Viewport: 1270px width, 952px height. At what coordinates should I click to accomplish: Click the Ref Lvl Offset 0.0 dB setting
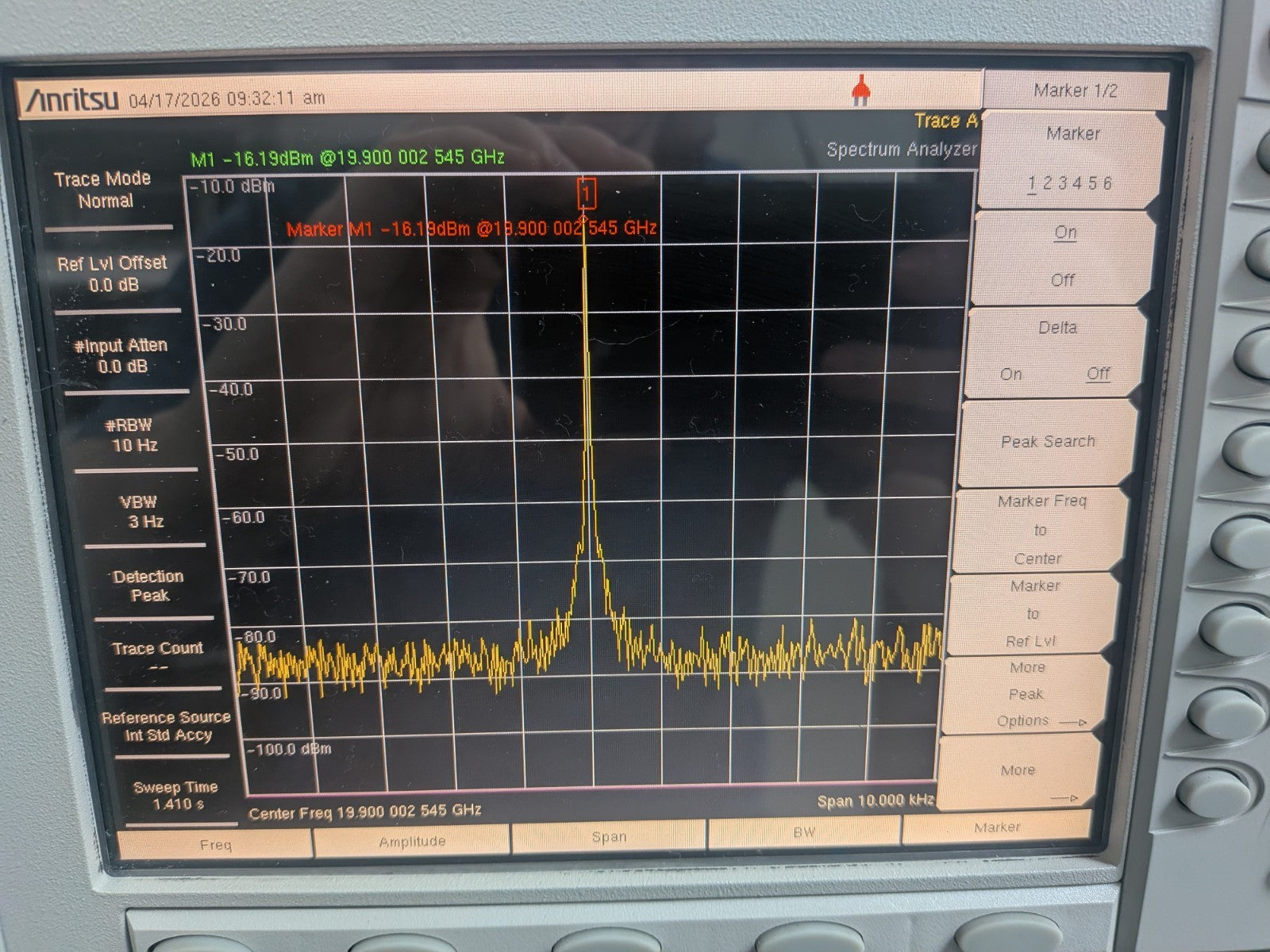(113, 274)
